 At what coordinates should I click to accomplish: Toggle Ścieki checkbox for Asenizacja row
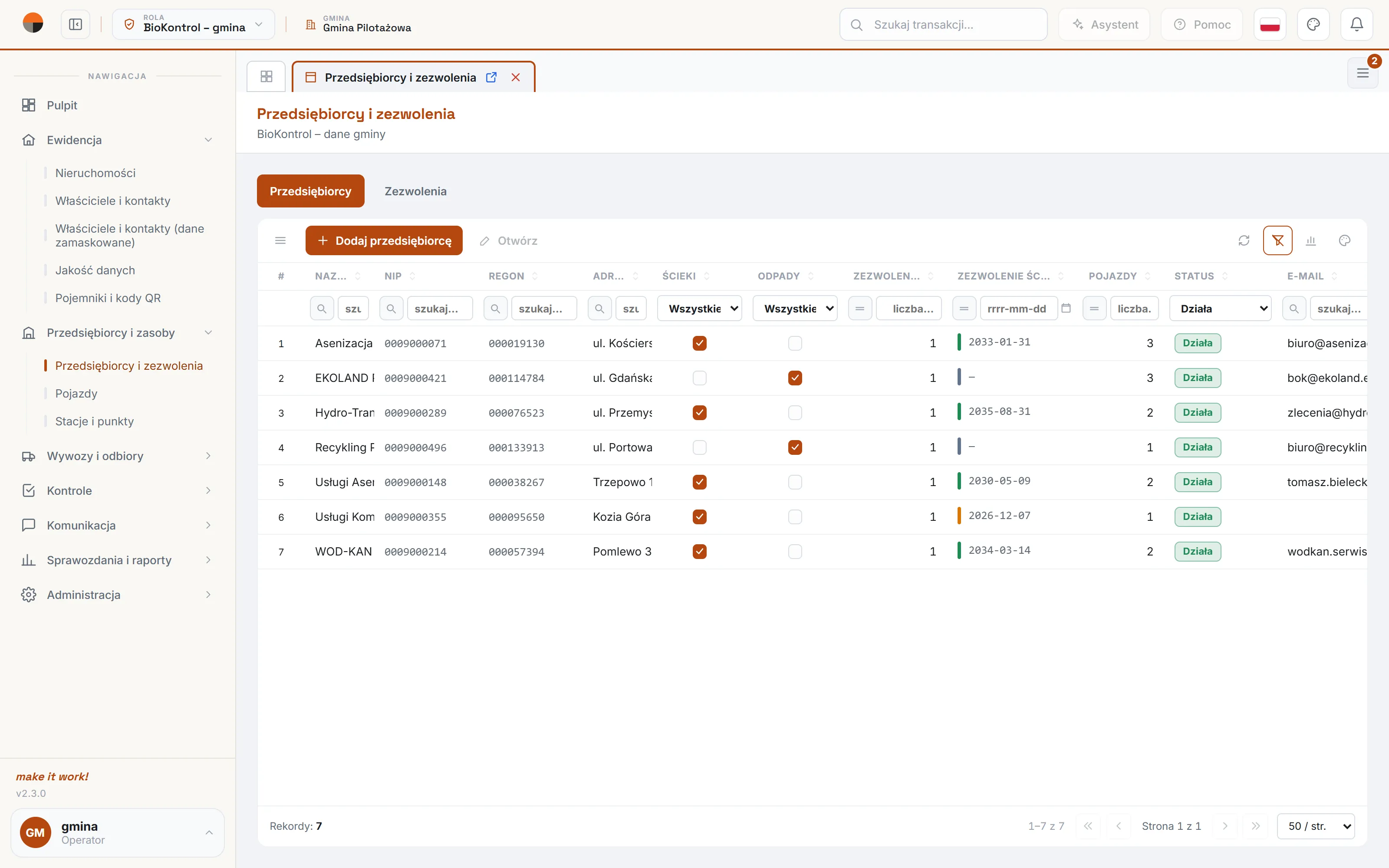(699, 343)
